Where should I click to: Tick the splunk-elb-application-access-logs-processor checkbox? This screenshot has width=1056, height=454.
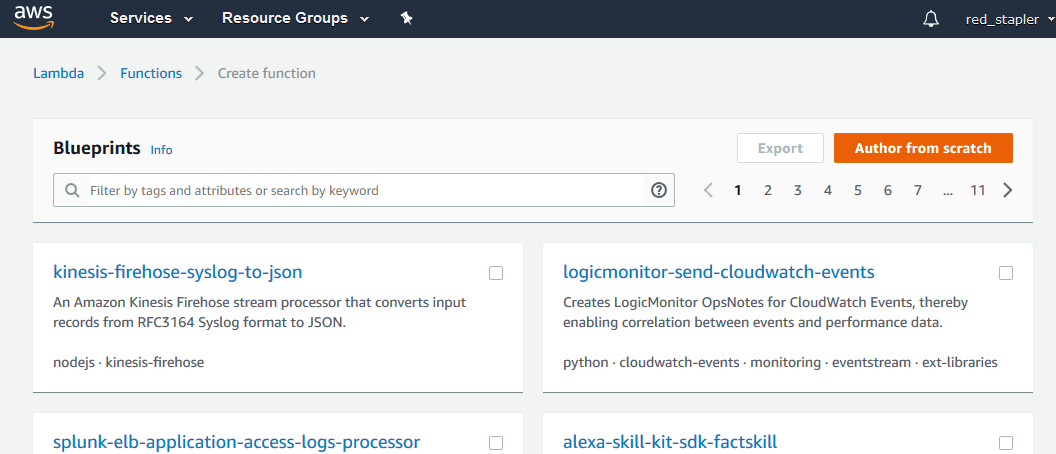pyautogui.click(x=496, y=443)
